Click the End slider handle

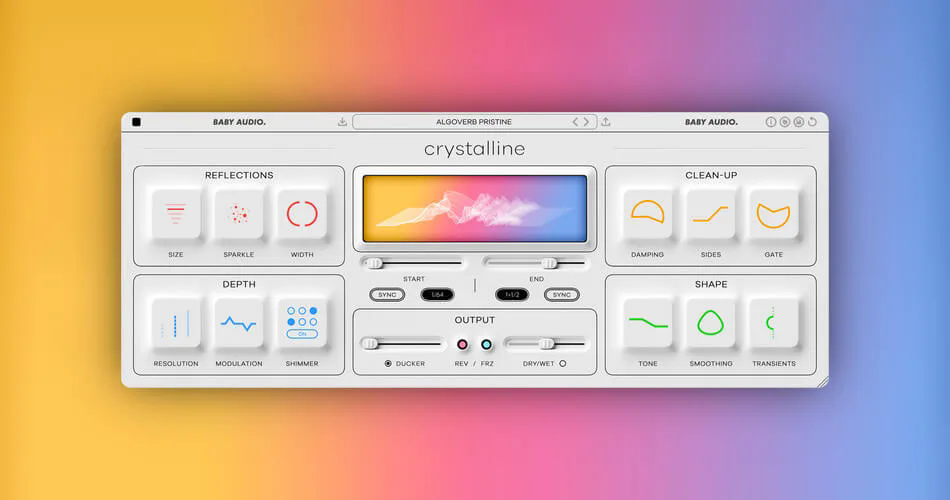point(550,263)
